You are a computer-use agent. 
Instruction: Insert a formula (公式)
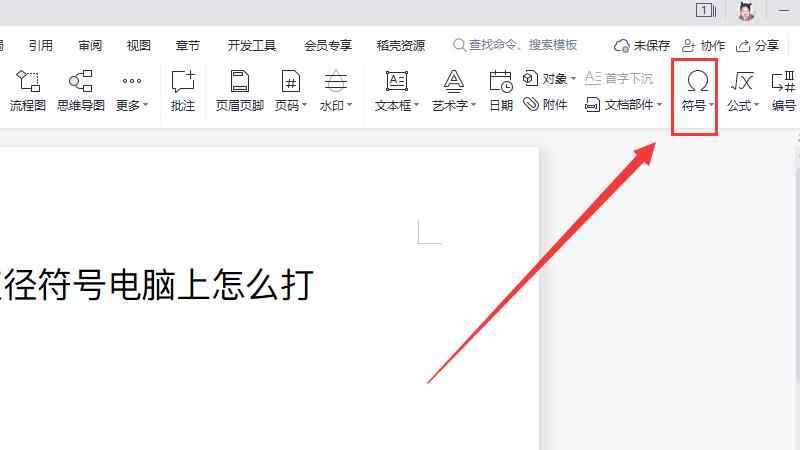pos(743,91)
